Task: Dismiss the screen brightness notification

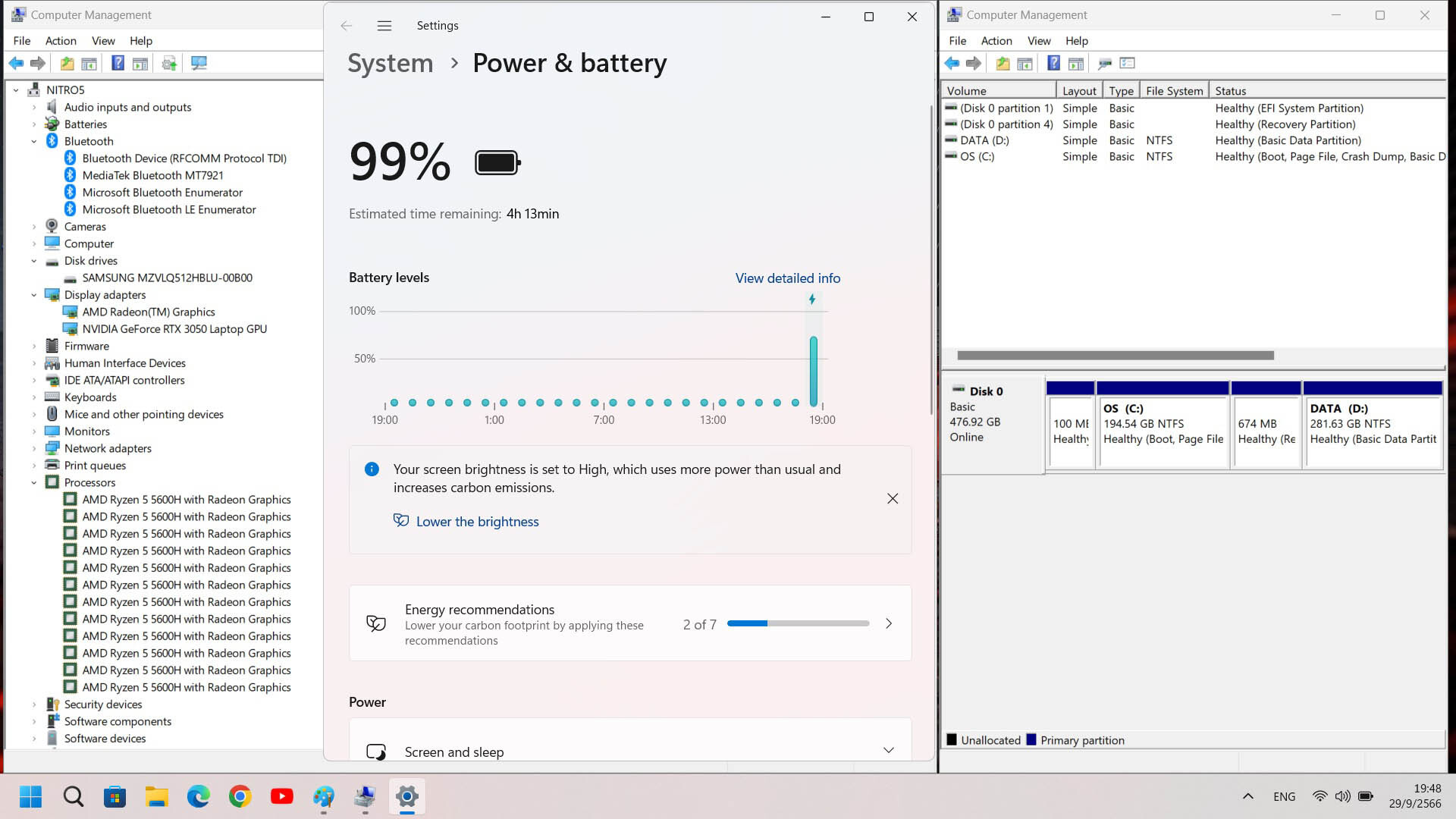Action: (893, 498)
